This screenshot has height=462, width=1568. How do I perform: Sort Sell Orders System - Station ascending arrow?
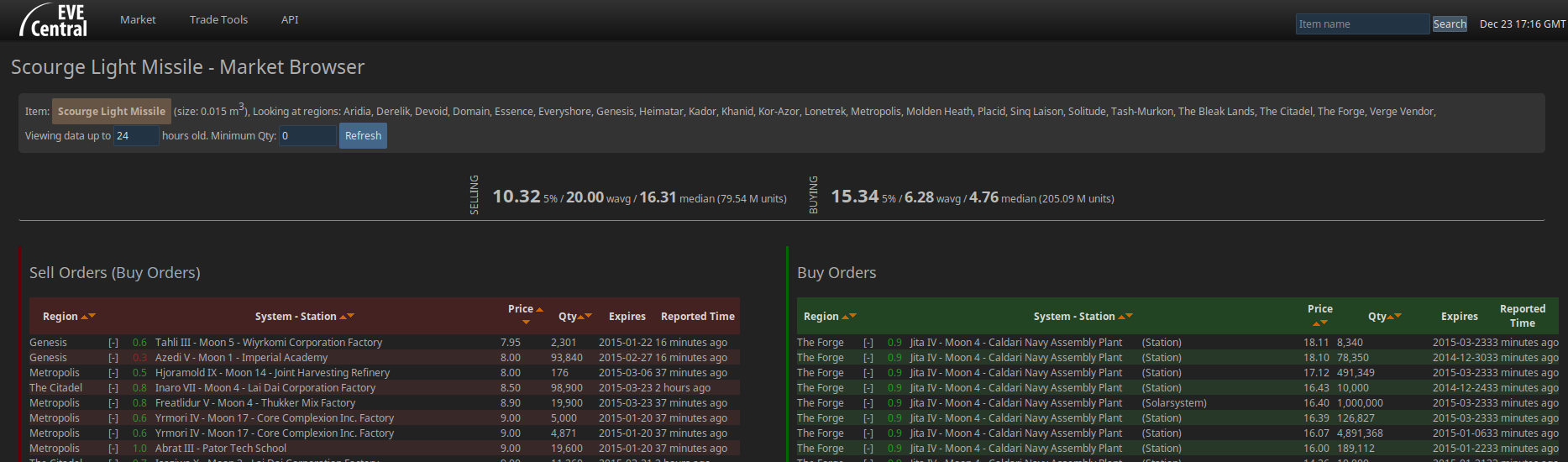click(x=343, y=317)
